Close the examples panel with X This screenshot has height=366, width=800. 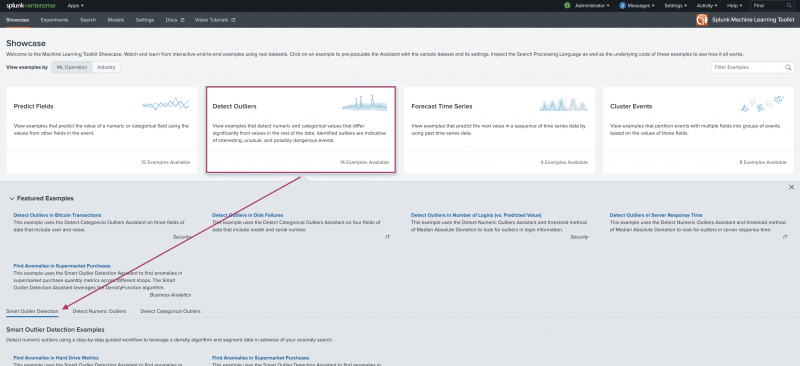[791, 187]
